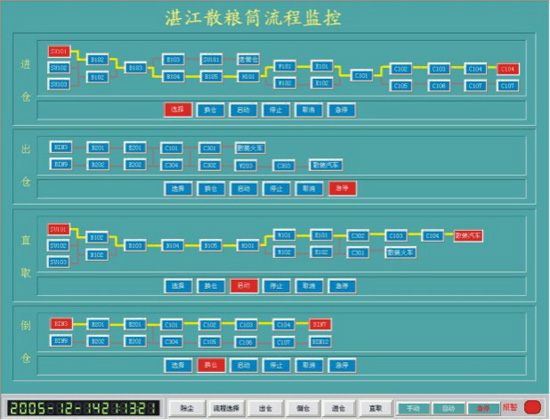Switch to the 直取 bottom bar button
Screen dimensions: 550x420
tap(376, 408)
